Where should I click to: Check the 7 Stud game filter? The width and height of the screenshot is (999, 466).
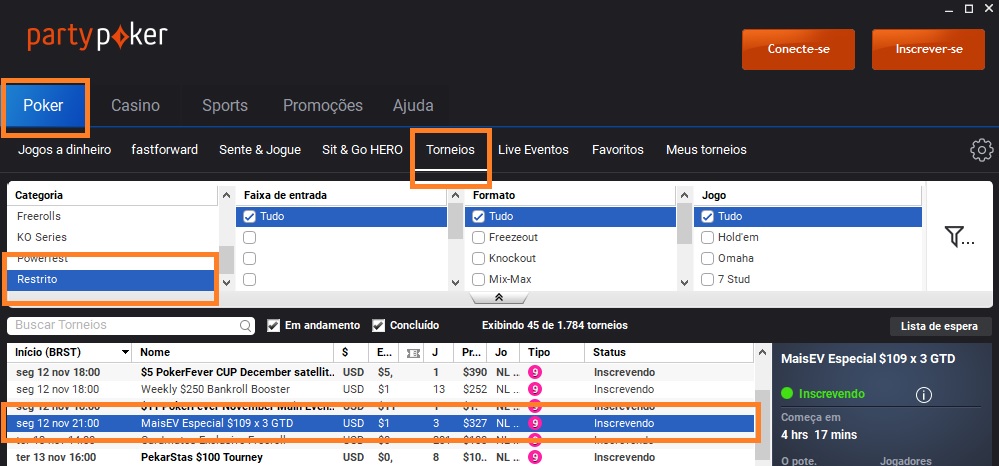(x=707, y=279)
